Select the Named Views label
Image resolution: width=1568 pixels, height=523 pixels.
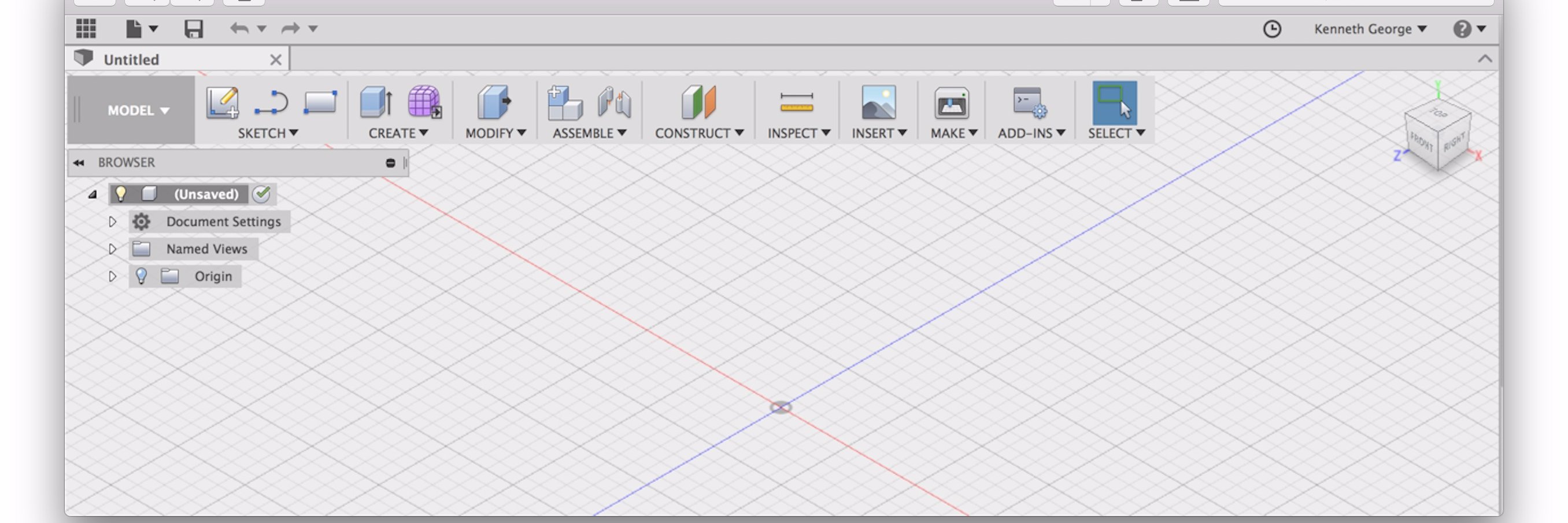click(207, 249)
